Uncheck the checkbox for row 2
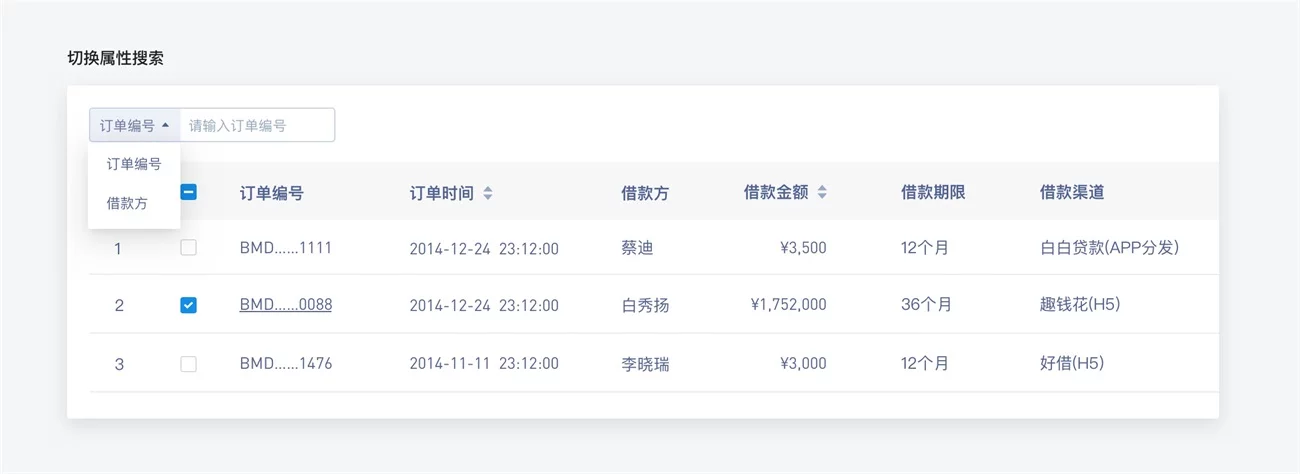1300x474 pixels. 188,305
